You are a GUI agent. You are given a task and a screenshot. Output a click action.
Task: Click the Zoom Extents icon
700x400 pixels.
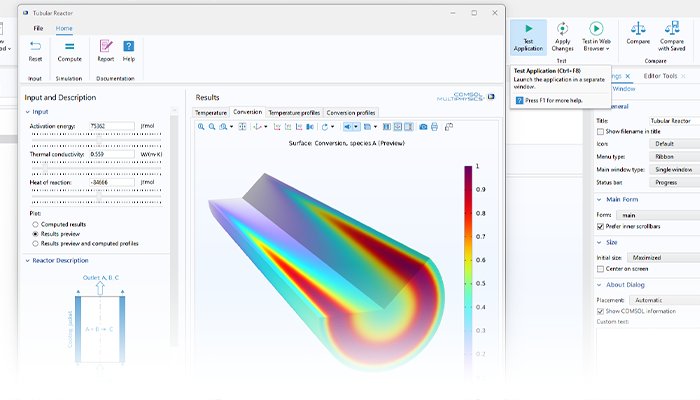pos(242,127)
